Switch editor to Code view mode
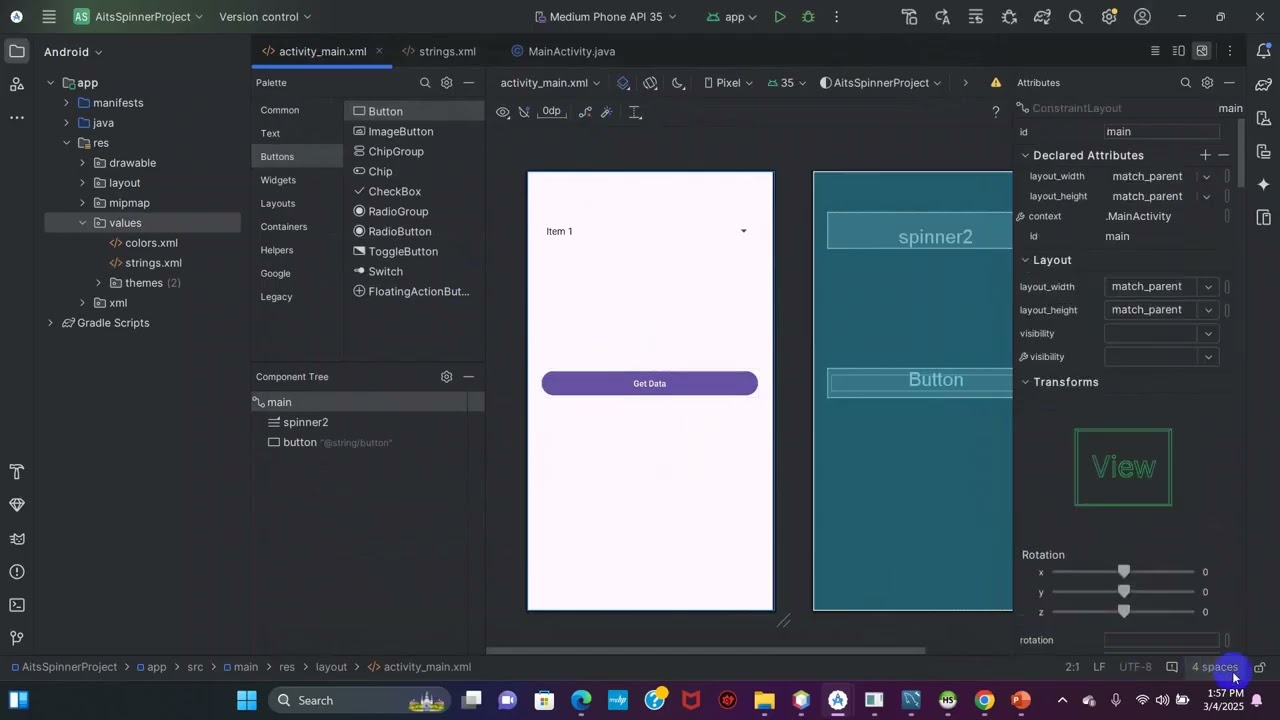 click(1155, 51)
